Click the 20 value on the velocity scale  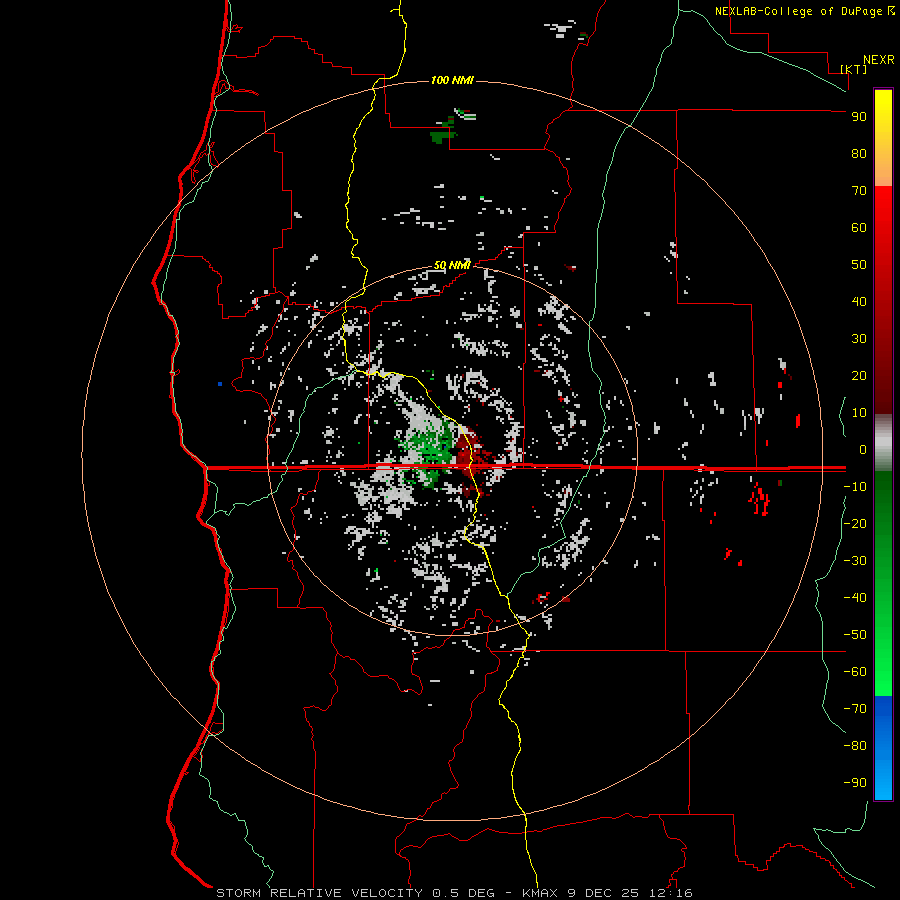pos(859,375)
